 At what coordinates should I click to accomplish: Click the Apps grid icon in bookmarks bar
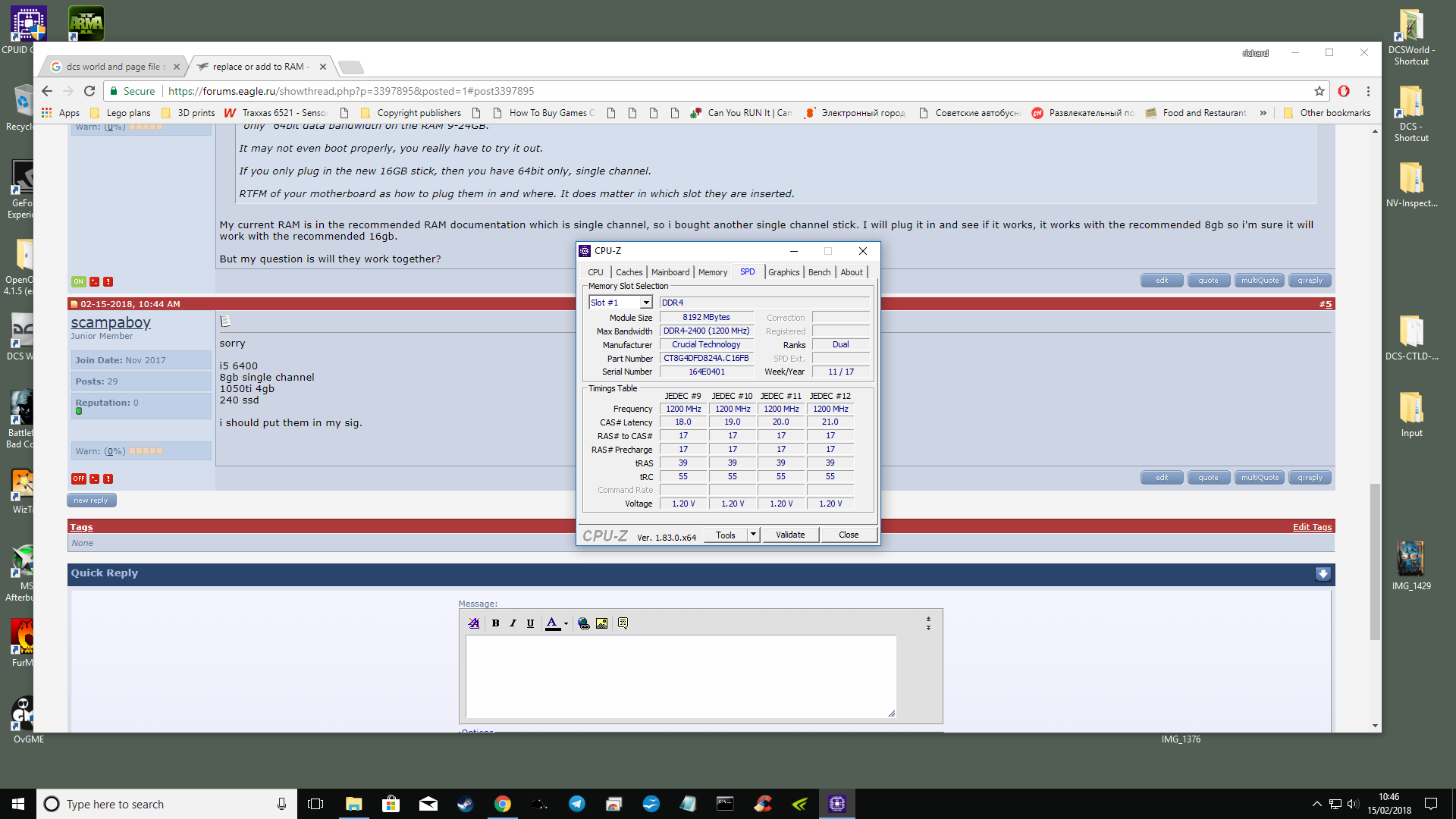tap(47, 113)
